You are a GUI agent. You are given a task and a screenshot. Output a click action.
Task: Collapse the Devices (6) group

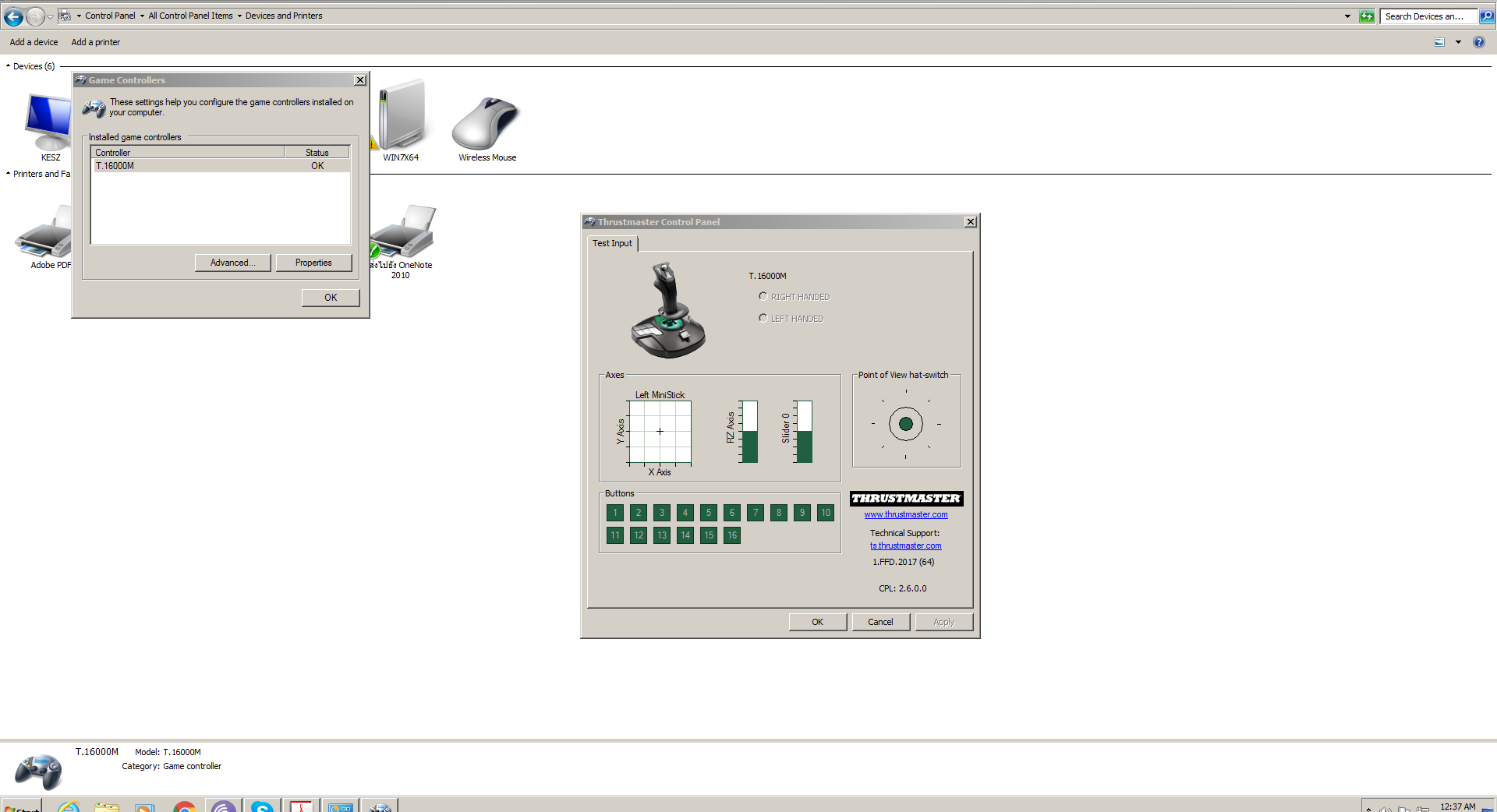coord(8,66)
